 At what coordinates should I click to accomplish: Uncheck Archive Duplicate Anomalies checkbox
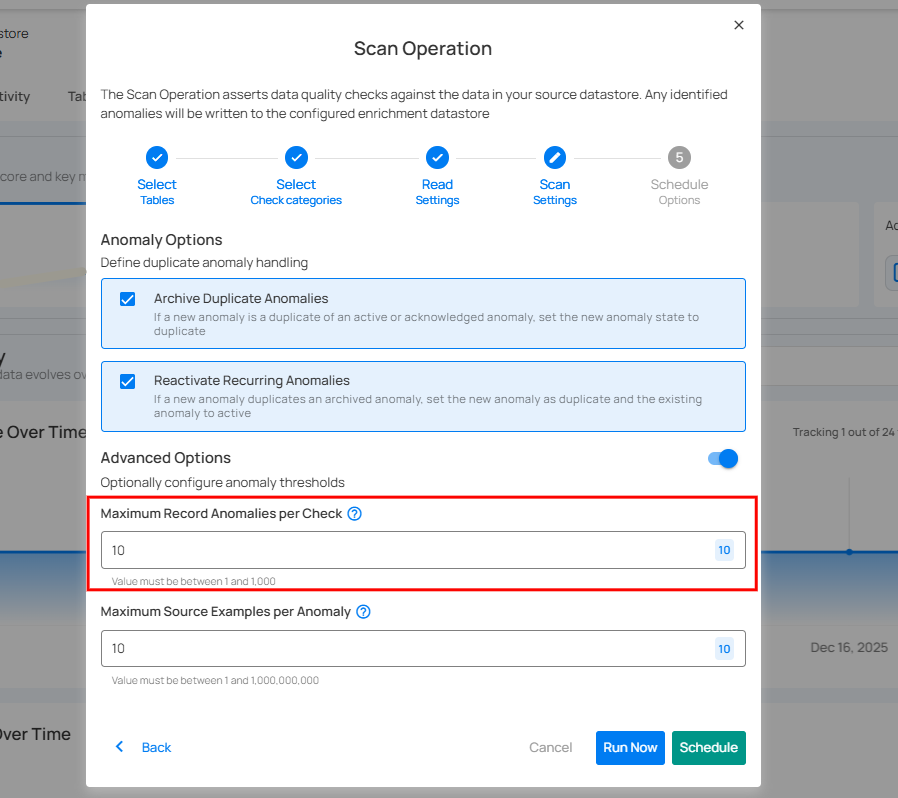[127, 299]
